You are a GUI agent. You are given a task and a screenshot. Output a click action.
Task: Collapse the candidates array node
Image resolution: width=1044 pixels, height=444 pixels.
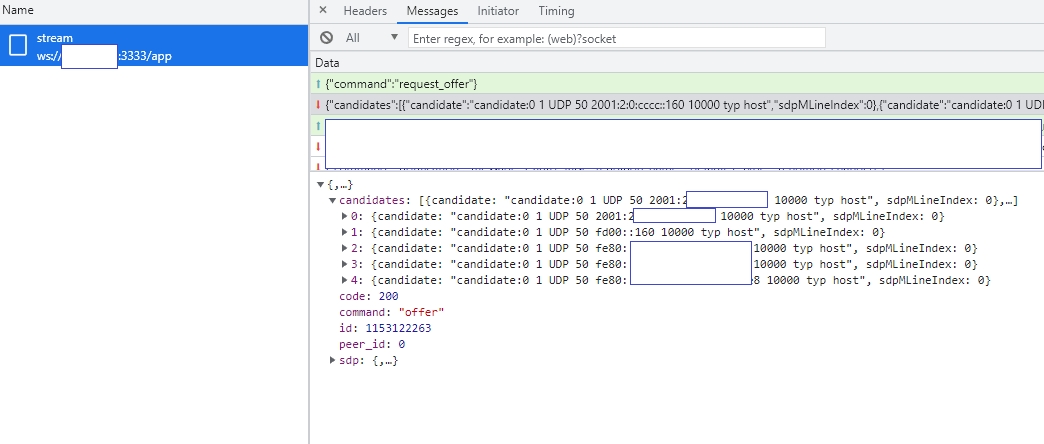tap(332, 201)
